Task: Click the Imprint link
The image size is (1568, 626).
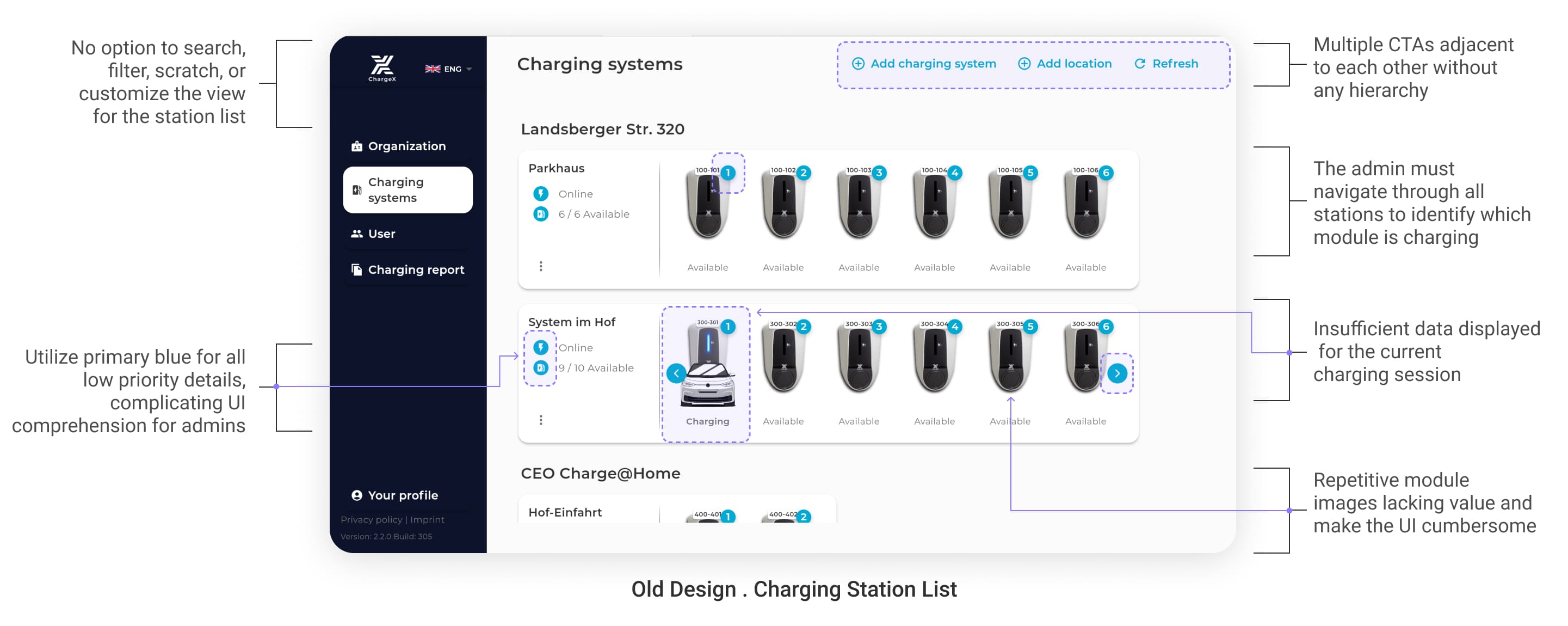Action: [x=427, y=519]
